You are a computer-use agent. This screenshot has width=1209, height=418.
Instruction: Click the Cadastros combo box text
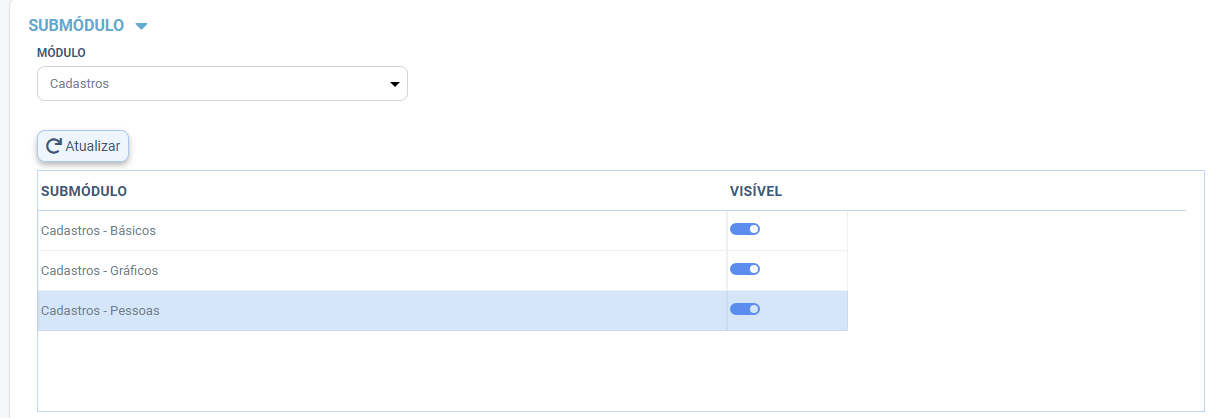pos(79,84)
